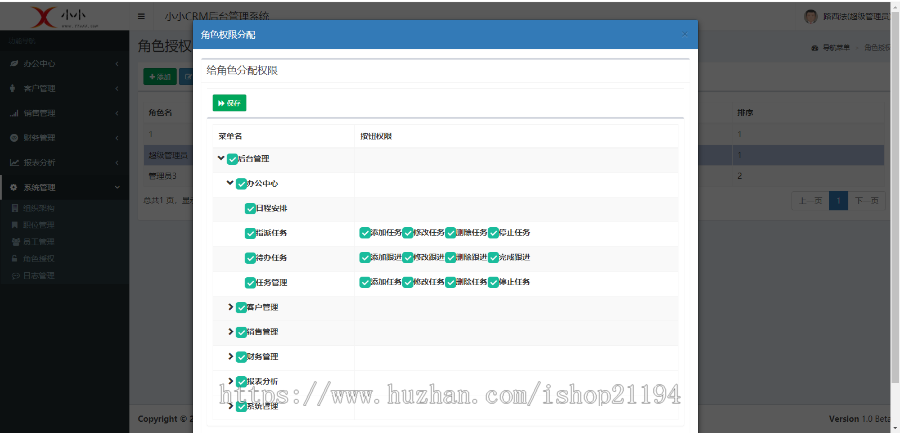Uncheck 修改任务 in the 指派任务 row
Viewport: 900px width, 433px height.
point(408,233)
